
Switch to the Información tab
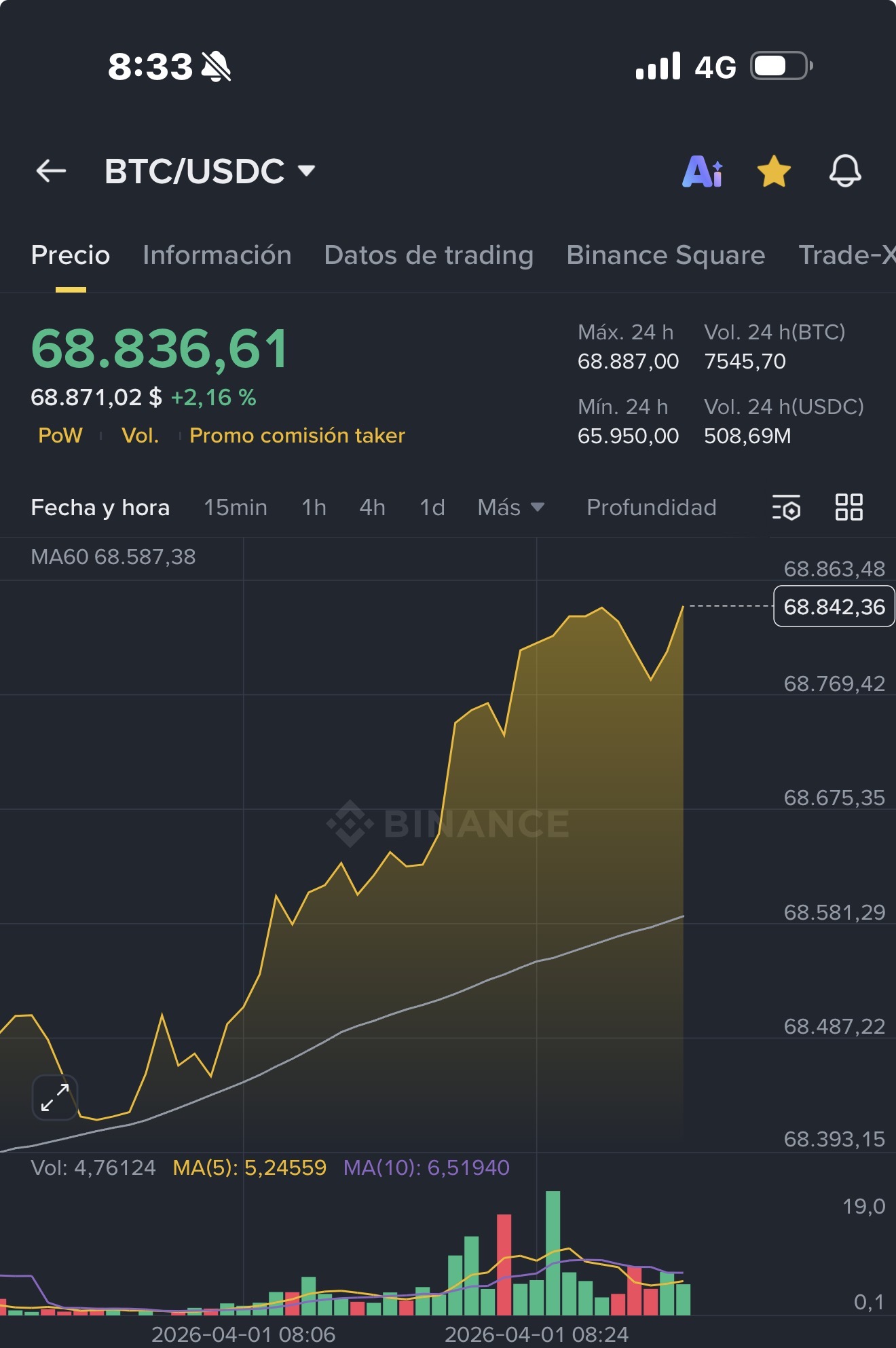[217, 255]
